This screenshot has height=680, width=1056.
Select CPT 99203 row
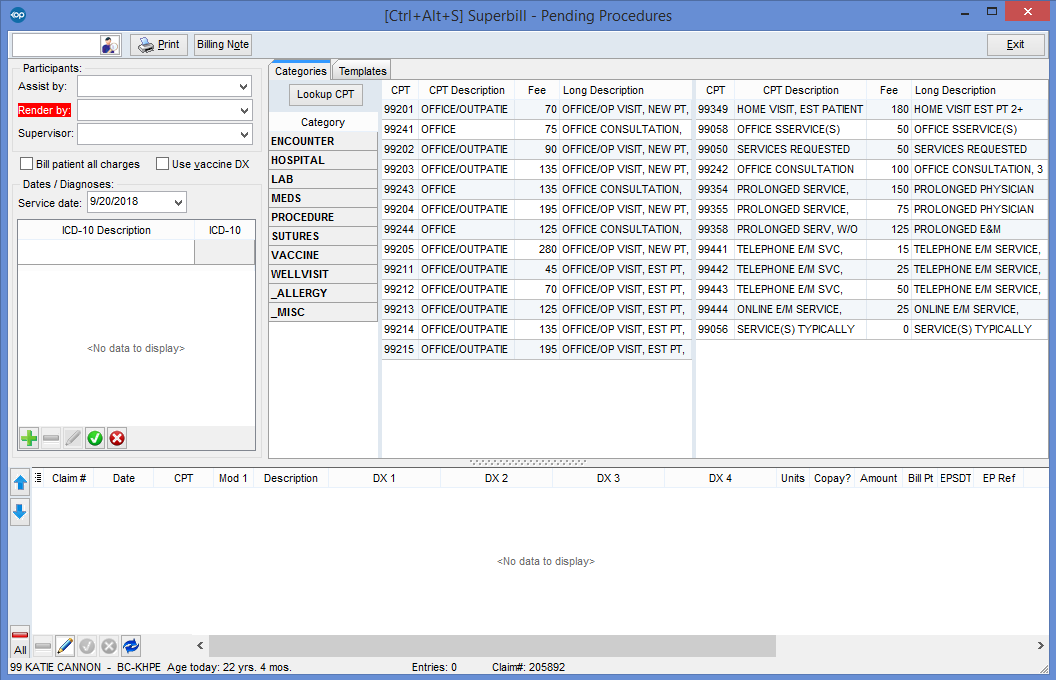536,169
